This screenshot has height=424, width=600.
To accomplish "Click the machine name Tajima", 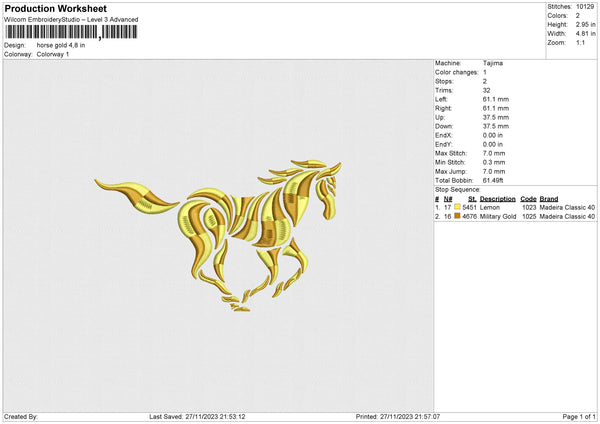I will click(493, 63).
